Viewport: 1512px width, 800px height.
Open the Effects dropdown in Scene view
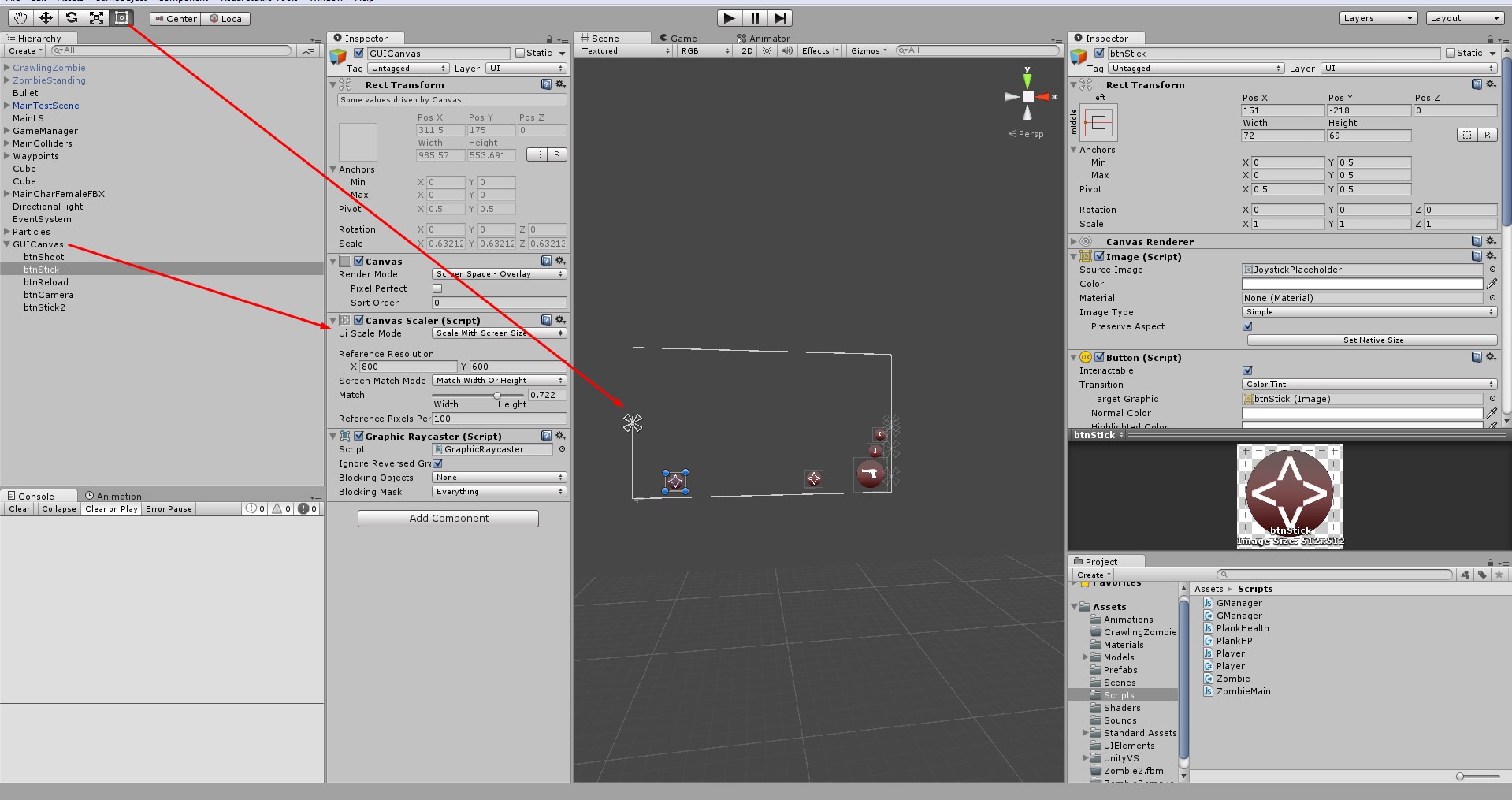coord(820,50)
